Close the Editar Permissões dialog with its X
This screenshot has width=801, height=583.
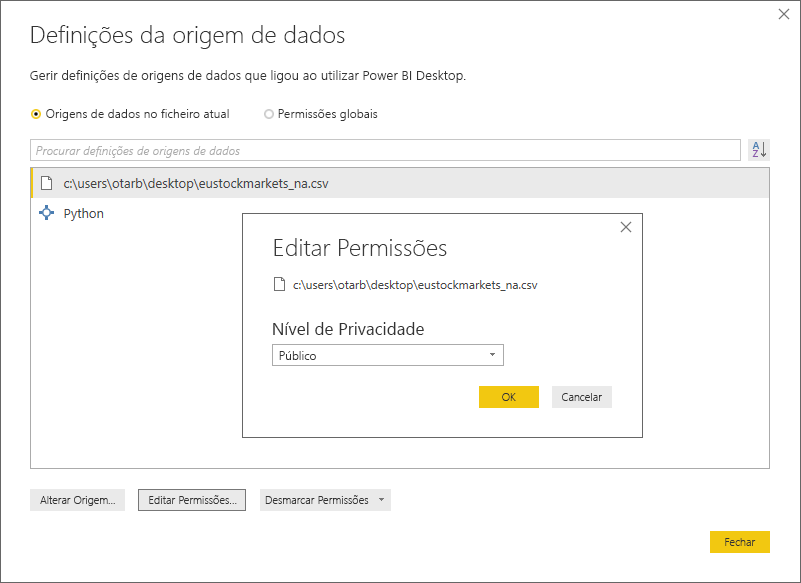pos(625,227)
